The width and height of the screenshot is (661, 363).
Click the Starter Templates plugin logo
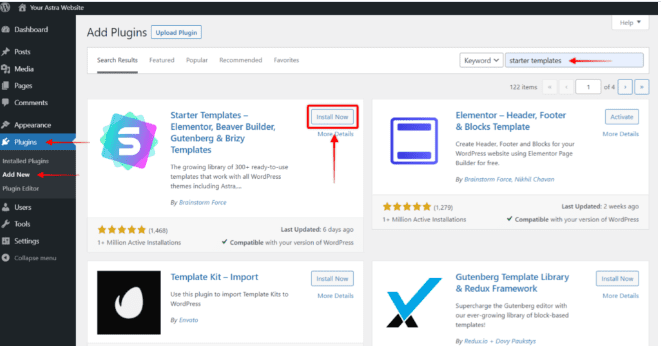129,141
